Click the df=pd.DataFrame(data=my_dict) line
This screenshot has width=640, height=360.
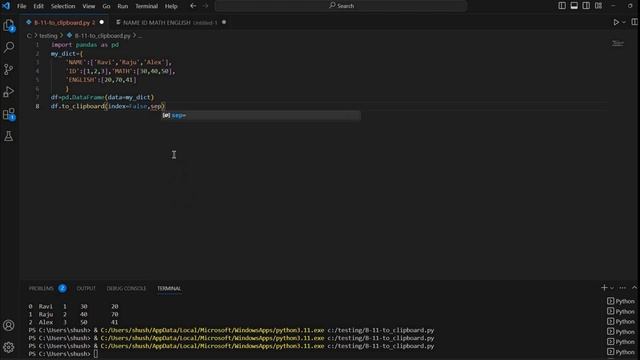tap(102, 97)
